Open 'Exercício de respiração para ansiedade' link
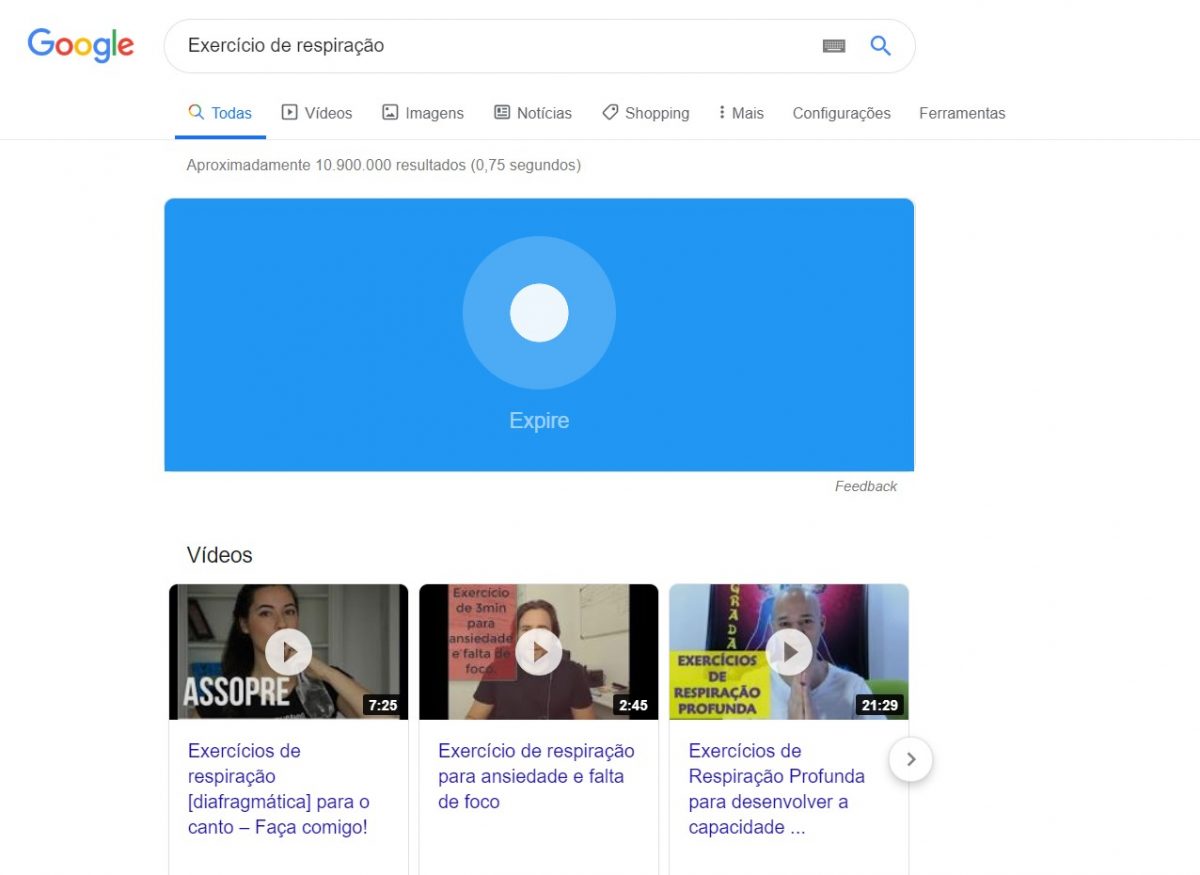 point(536,776)
